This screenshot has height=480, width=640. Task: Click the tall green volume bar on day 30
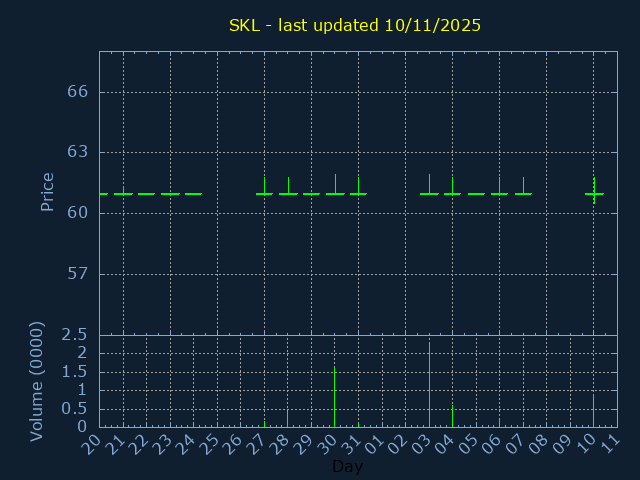(x=334, y=397)
